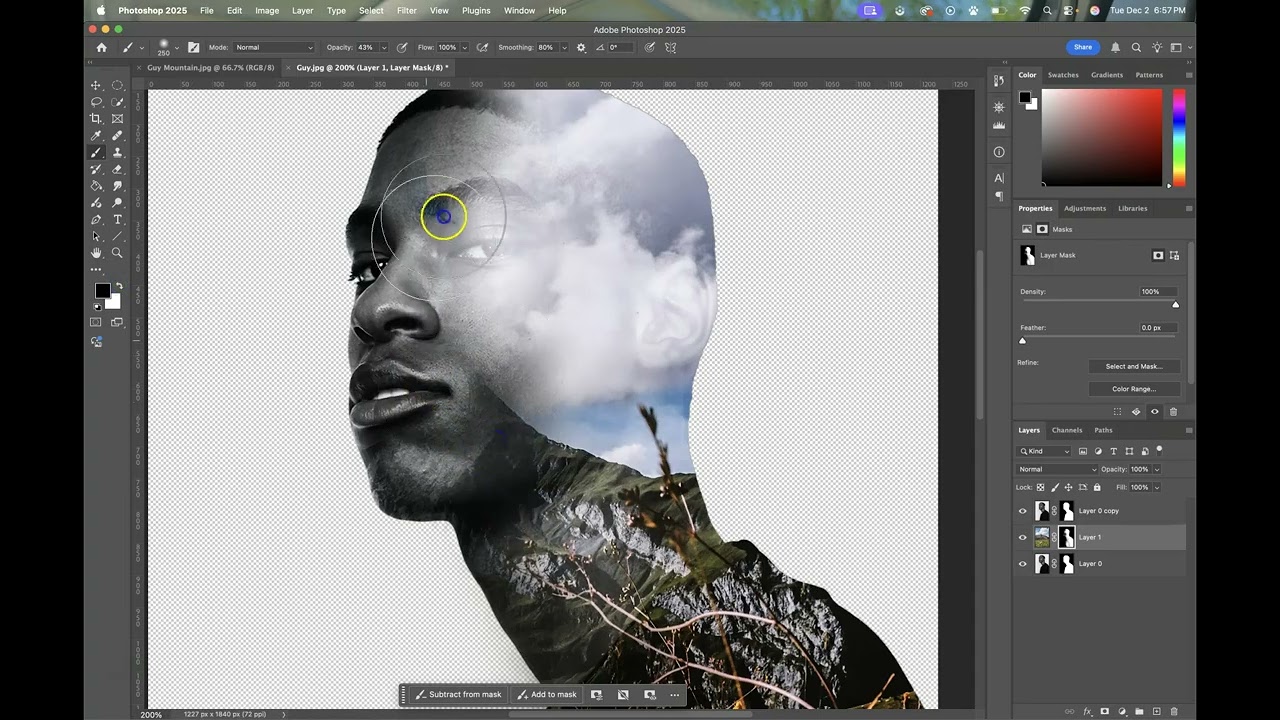Image resolution: width=1280 pixels, height=720 pixels.
Task: Select the Path Selection tool
Action: 96,237
